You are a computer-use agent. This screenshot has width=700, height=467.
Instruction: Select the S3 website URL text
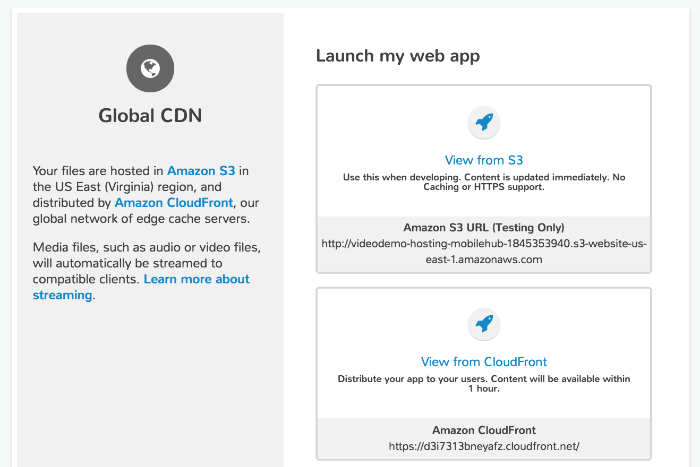[484, 251]
